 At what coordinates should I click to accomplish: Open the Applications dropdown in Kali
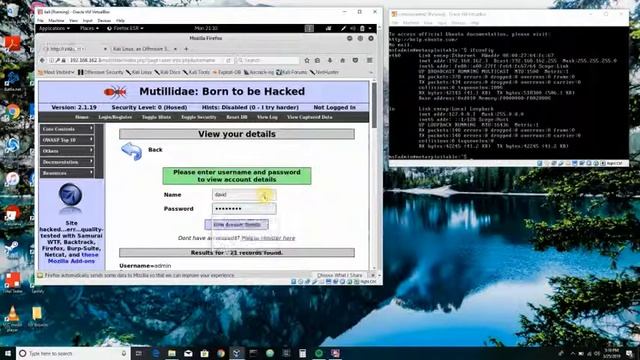54,28
